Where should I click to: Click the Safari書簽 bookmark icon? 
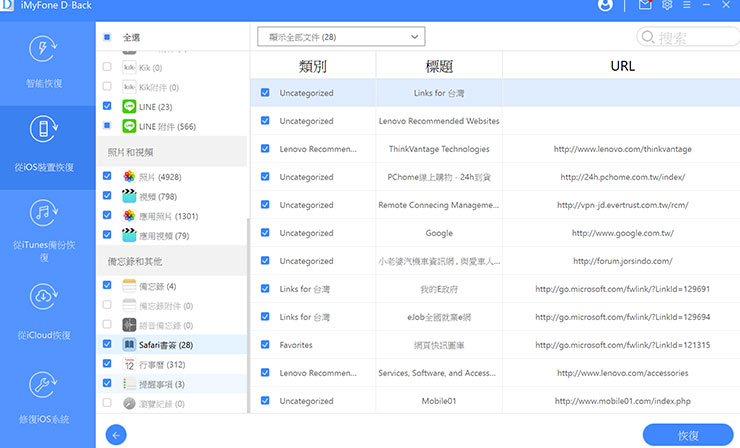[x=129, y=345]
